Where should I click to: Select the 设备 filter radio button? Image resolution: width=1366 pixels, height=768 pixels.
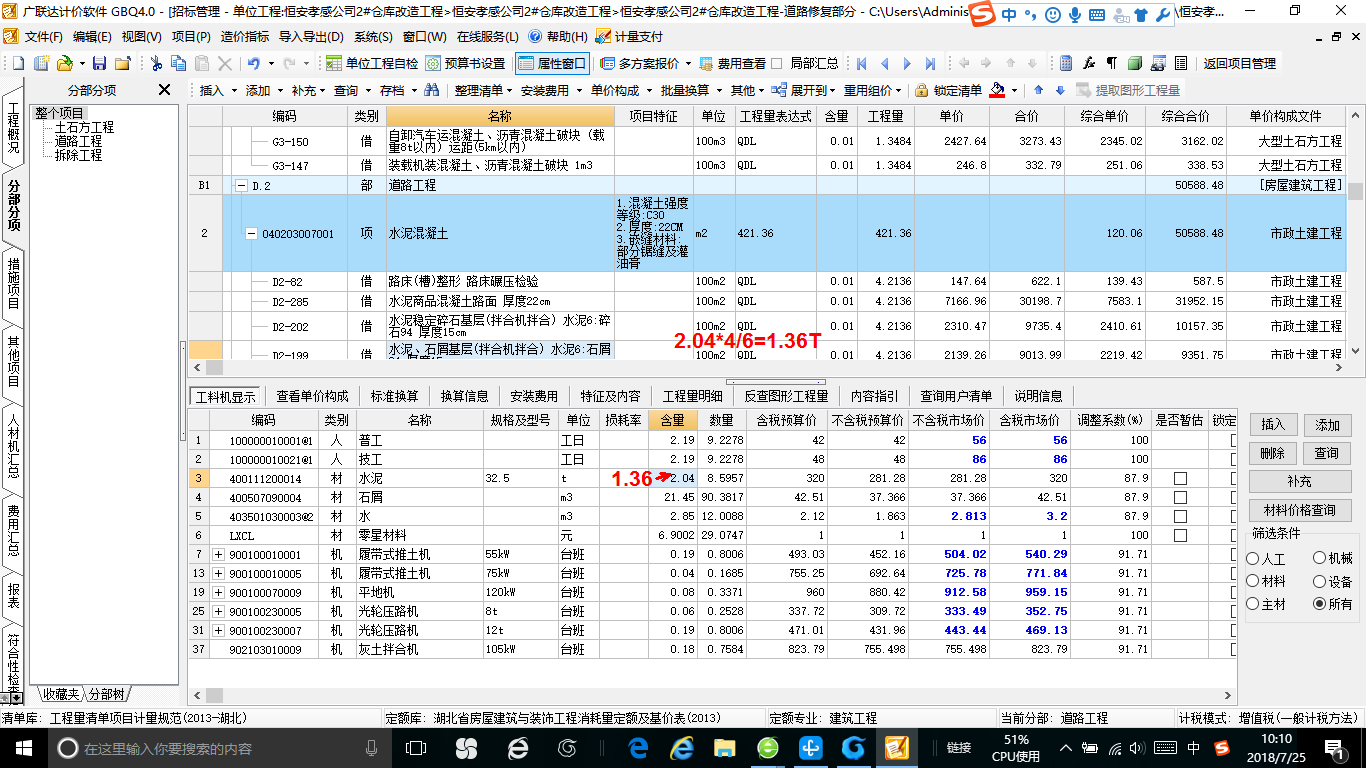[1320, 581]
